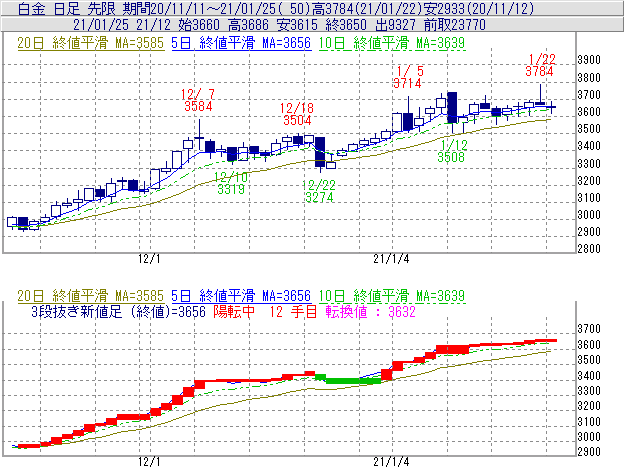Select the 1/5 3714 high label
Image resolution: width=624 pixels, height=473 pixels.
pos(408,77)
